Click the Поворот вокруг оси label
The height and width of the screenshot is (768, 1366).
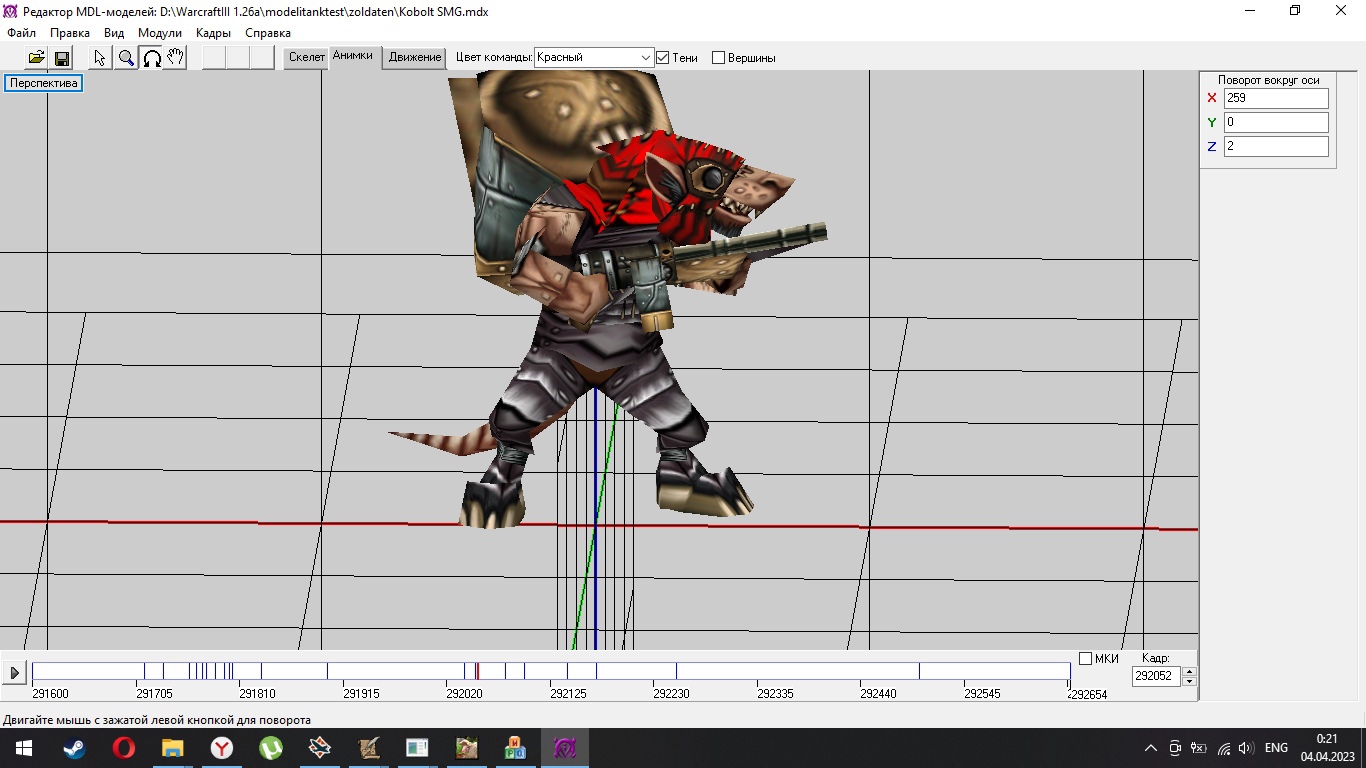pos(1268,80)
